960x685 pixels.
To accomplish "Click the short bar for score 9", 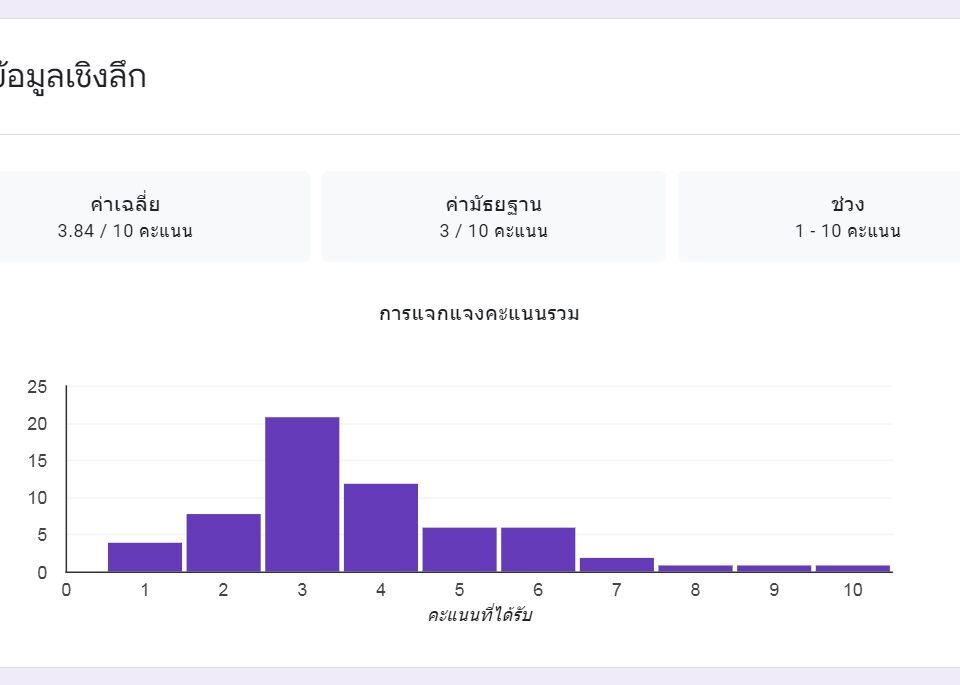I will point(774,569).
